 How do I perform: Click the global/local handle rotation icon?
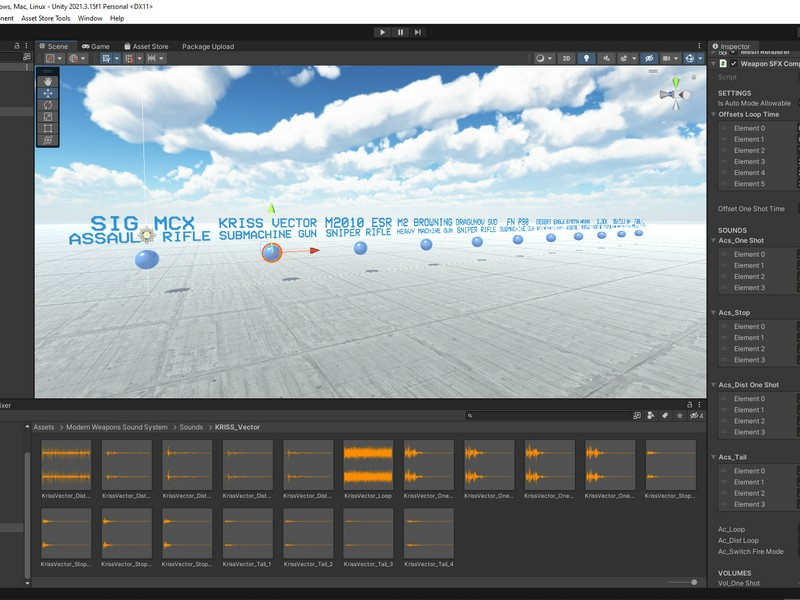(73, 58)
